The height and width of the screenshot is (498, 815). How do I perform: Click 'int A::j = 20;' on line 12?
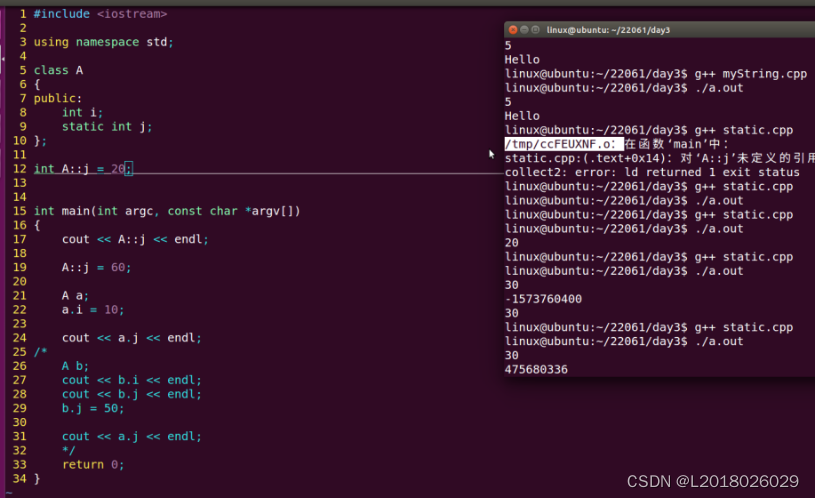tap(83, 169)
